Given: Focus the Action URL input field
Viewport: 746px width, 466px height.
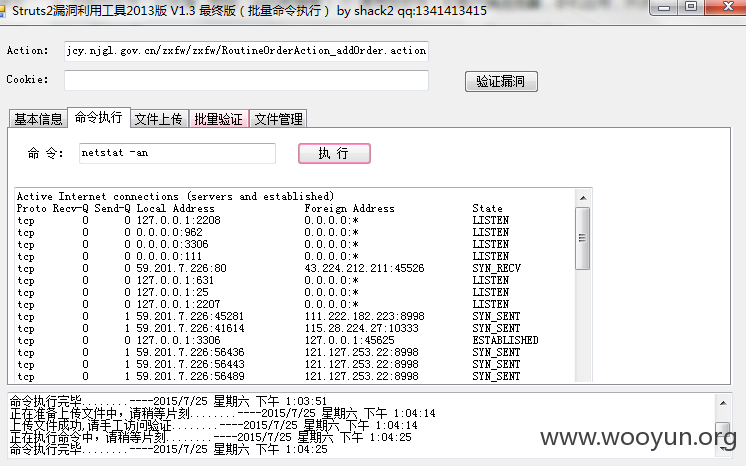Looking at the screenshot, I should 246,51.
